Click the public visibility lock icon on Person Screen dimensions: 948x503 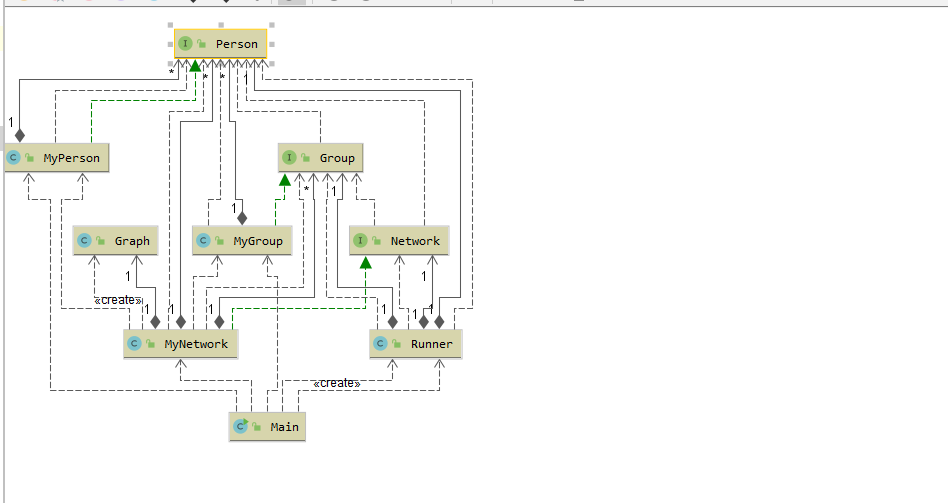[x=201, y=44]
